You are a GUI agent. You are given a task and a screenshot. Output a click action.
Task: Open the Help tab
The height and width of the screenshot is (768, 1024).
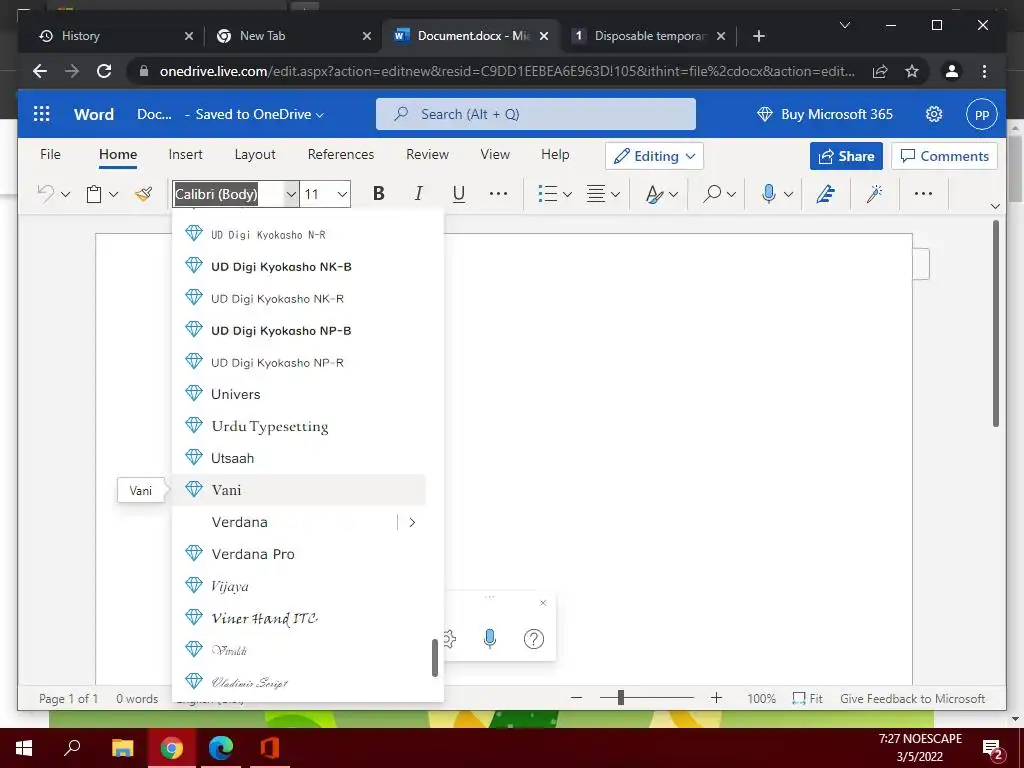pos(555,155)
